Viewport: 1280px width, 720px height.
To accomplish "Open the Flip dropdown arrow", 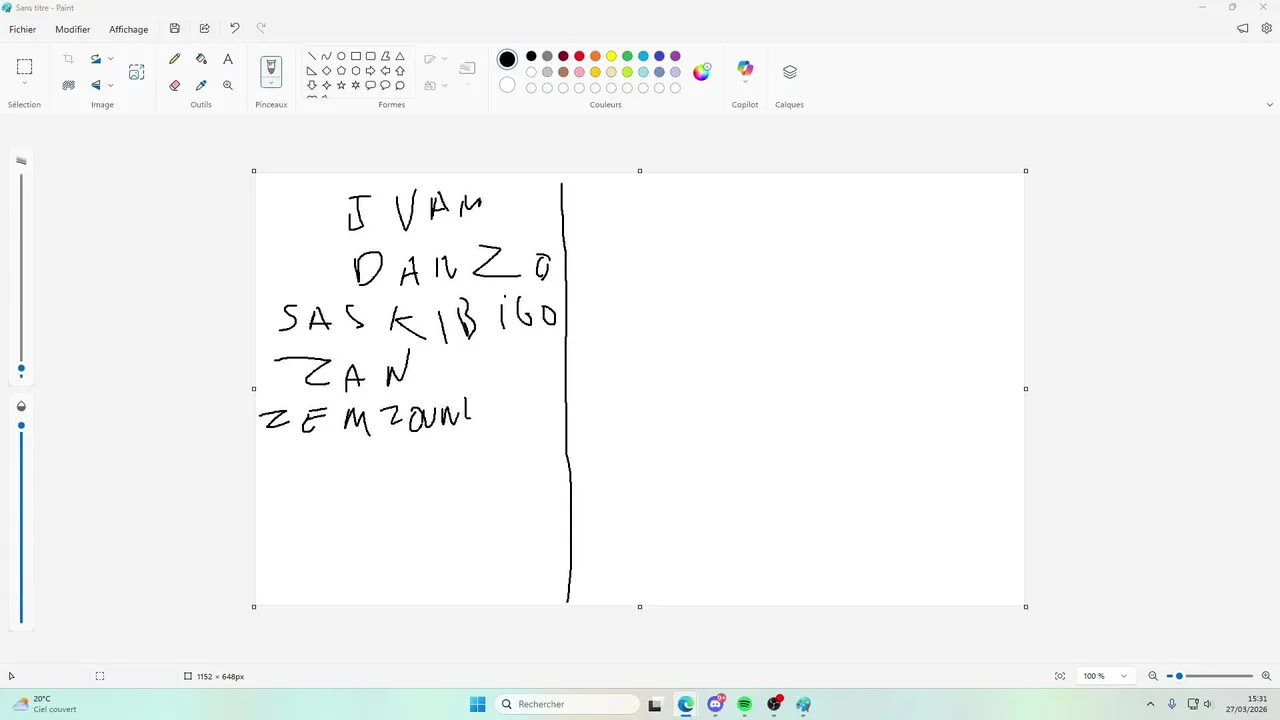I will click(110, 85).
